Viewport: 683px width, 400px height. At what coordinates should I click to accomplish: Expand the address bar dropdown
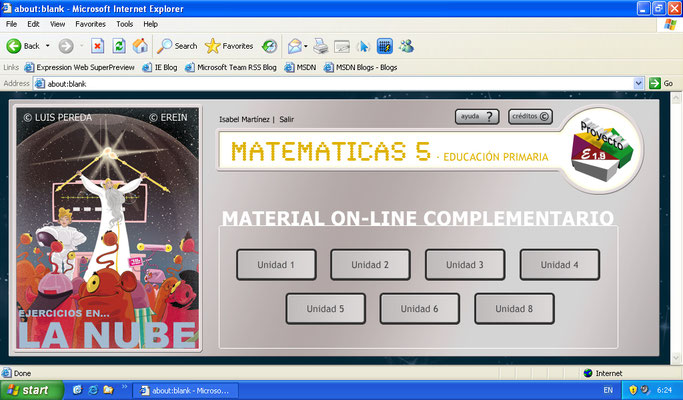[x=639, y=83]
